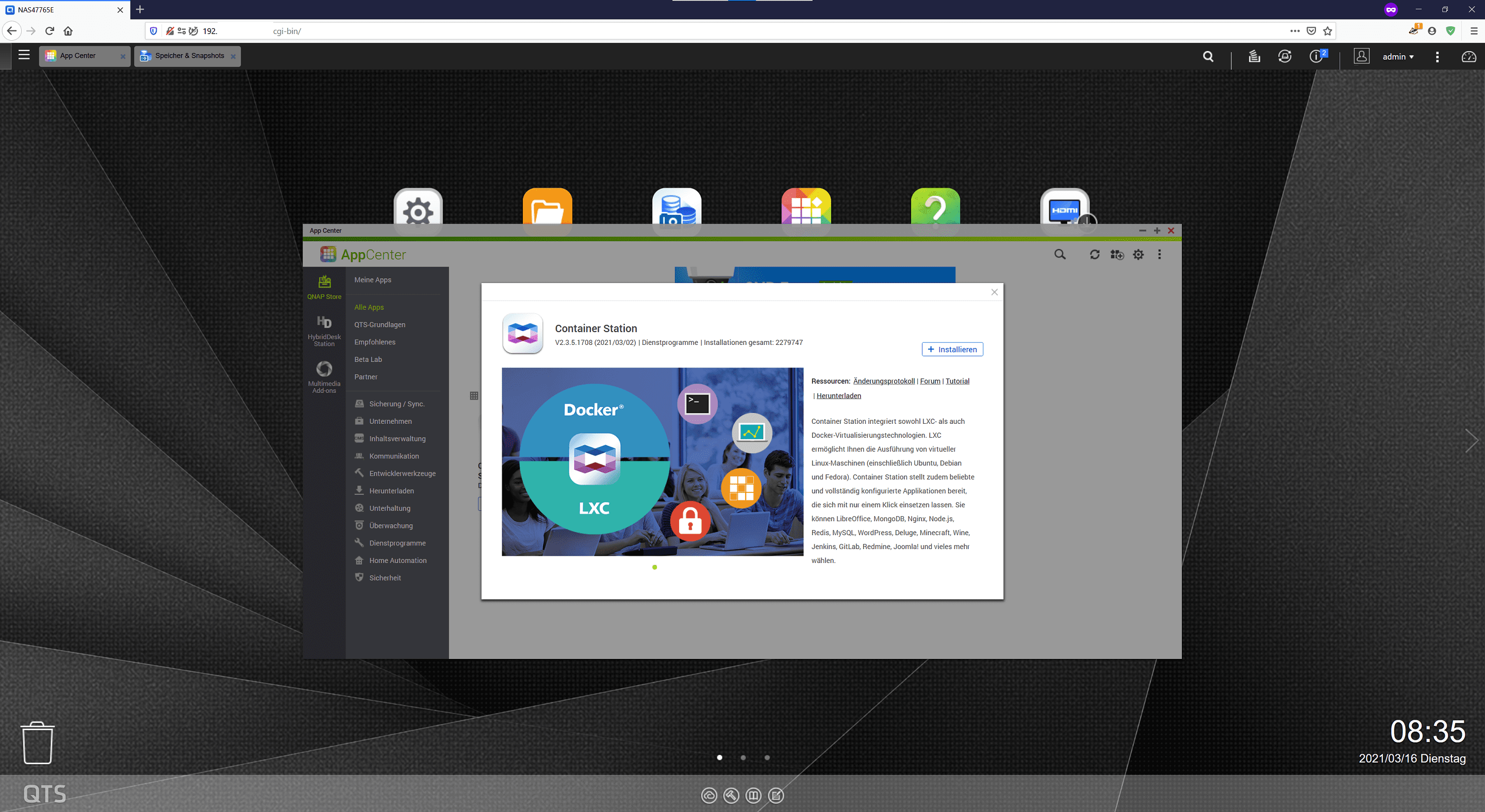
Task: Click the browser home button
Action: pos(68,30)
